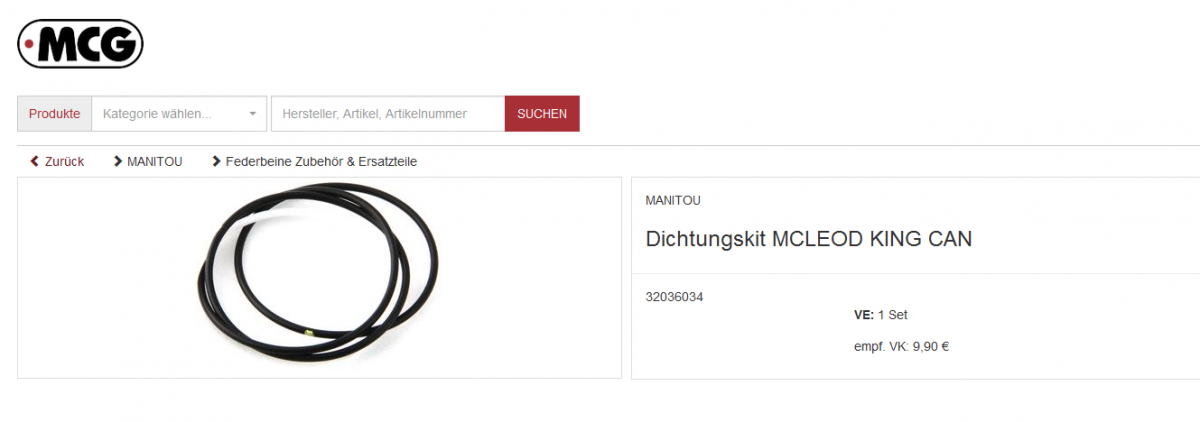Click the empf. VK 9,90 € price
The width and height of the screenshot is (1200, 422).
[901, 347]
